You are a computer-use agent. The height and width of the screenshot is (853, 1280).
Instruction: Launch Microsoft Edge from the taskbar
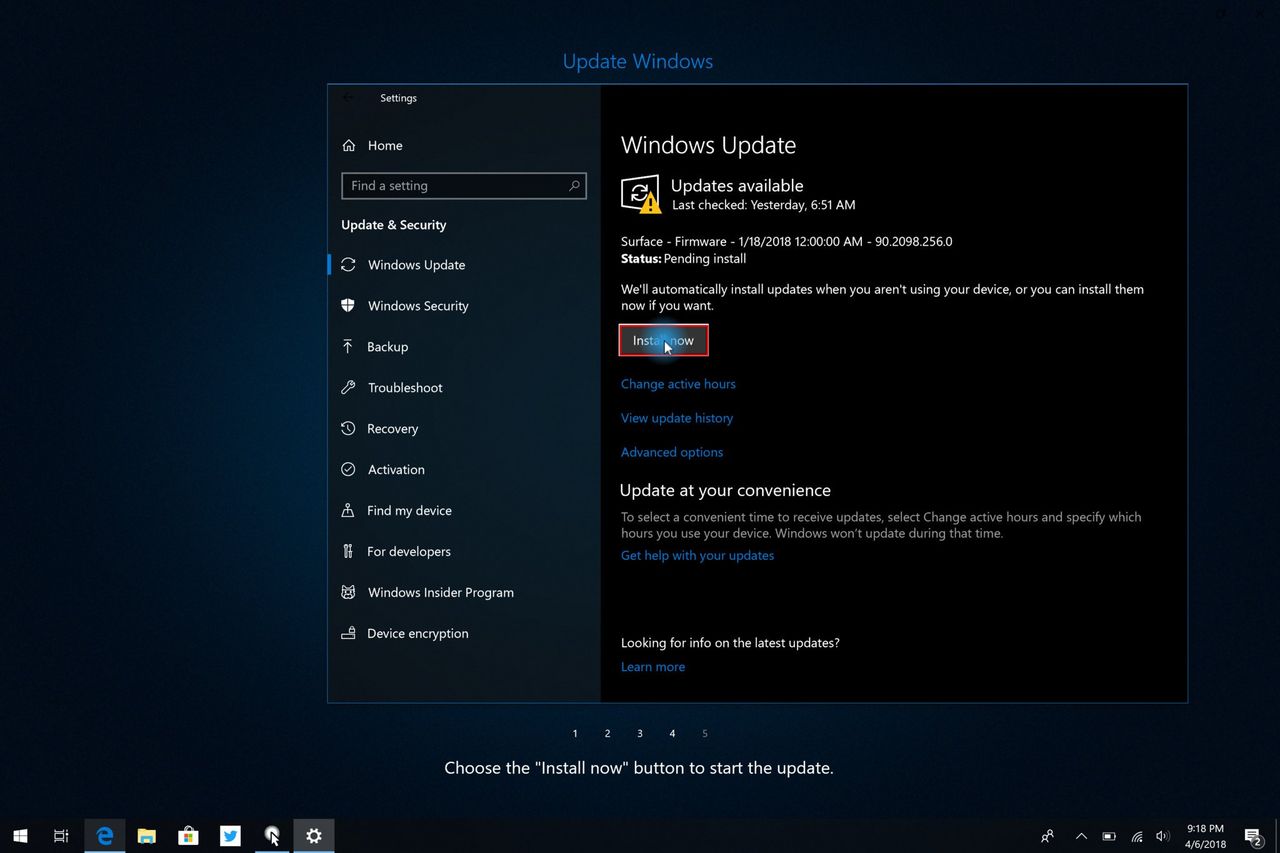pos(104,836)
